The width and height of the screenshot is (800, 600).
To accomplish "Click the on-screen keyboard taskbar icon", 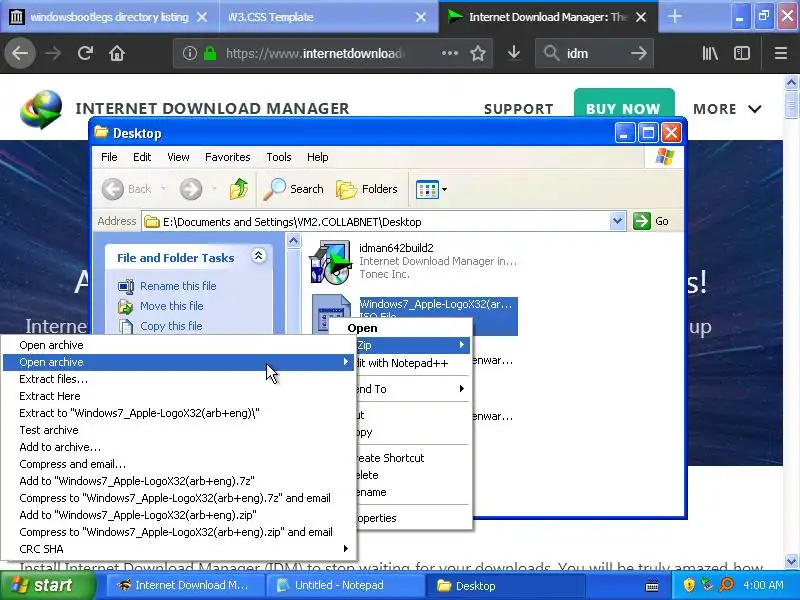I will (652, 585).
